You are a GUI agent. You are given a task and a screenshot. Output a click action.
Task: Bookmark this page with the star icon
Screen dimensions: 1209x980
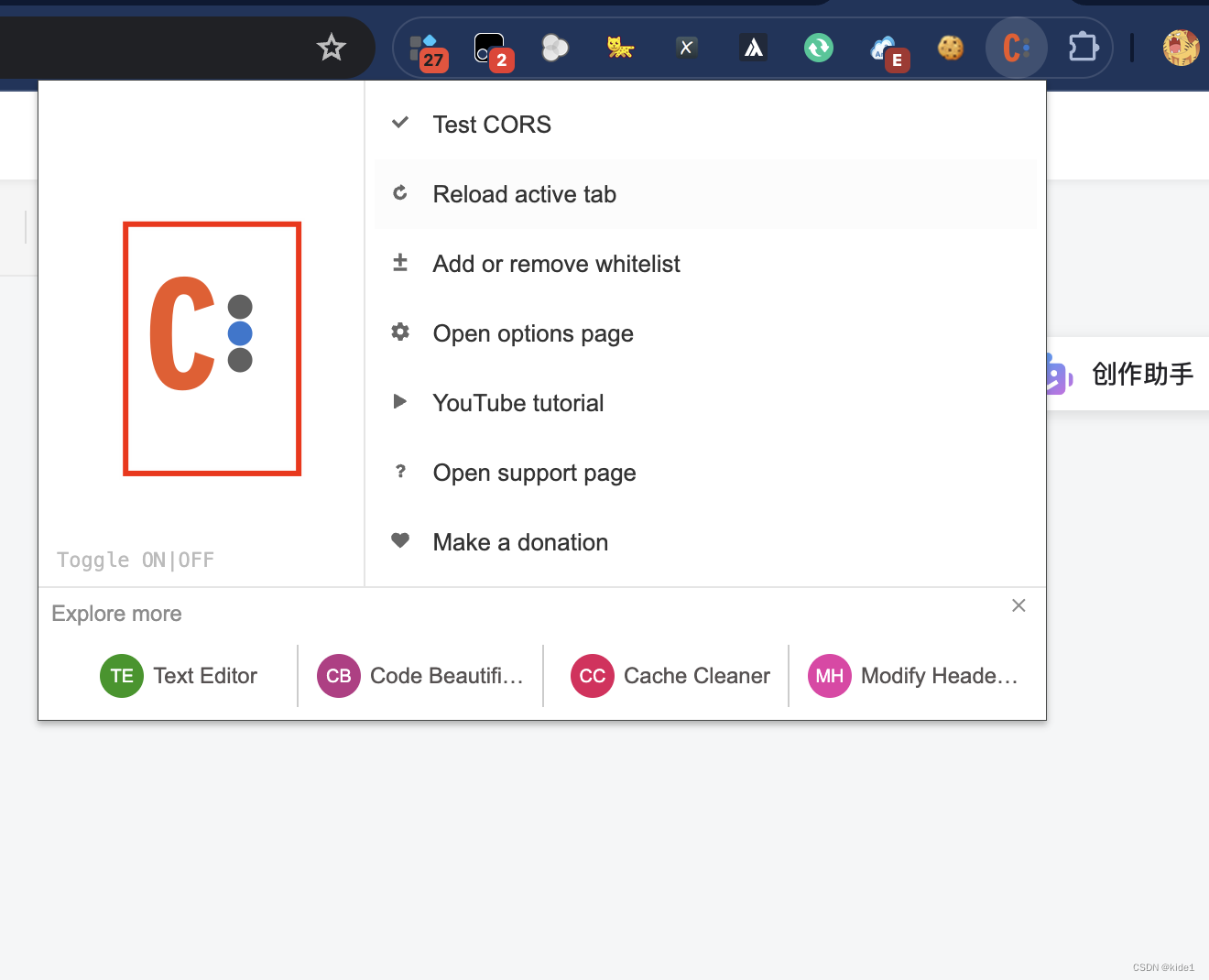(x=331, y=47)
